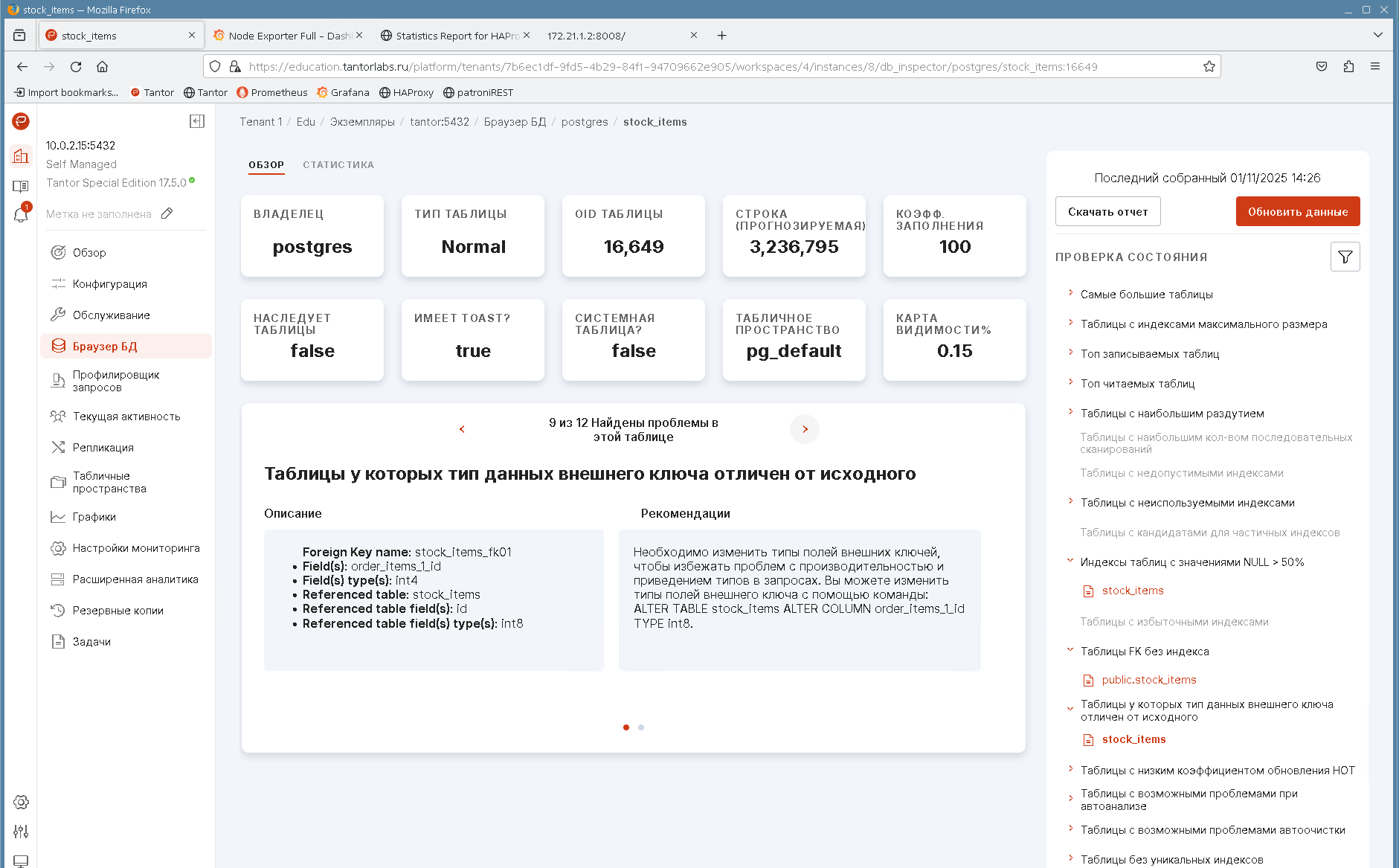
Task: Click the pencil icon to edit the label
Action: tap(167, 213)
